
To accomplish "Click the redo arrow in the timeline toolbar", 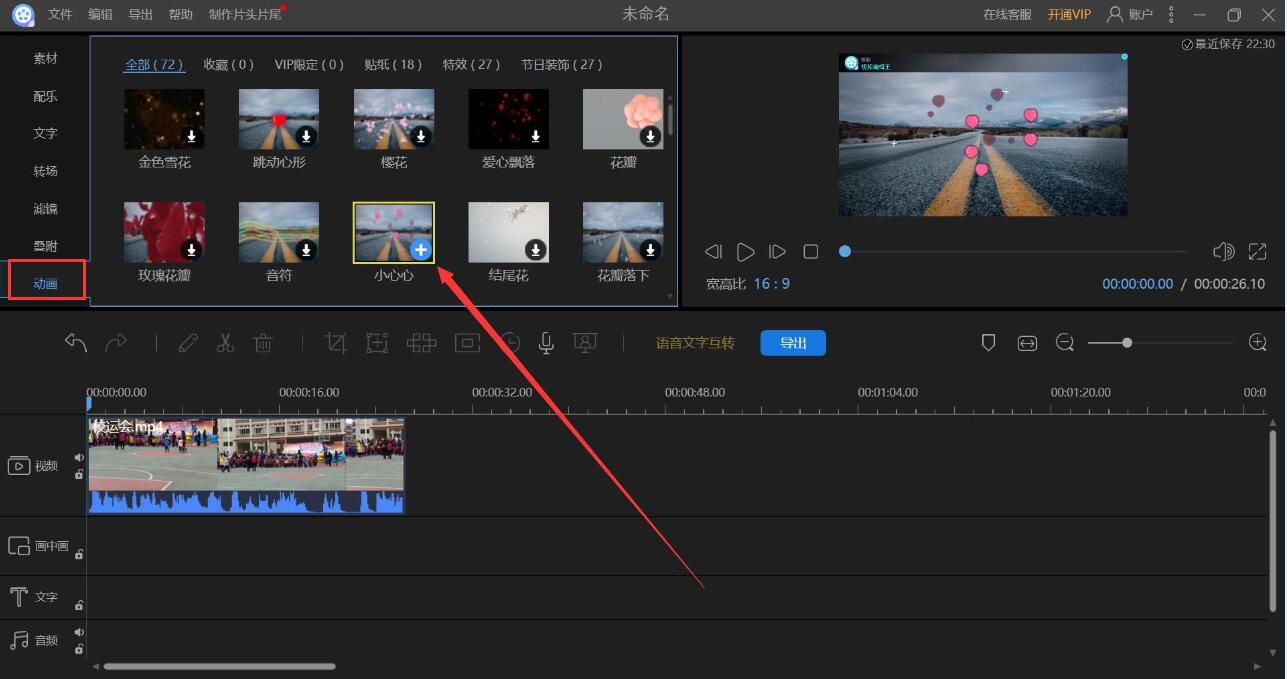I will tap(116, 343).
